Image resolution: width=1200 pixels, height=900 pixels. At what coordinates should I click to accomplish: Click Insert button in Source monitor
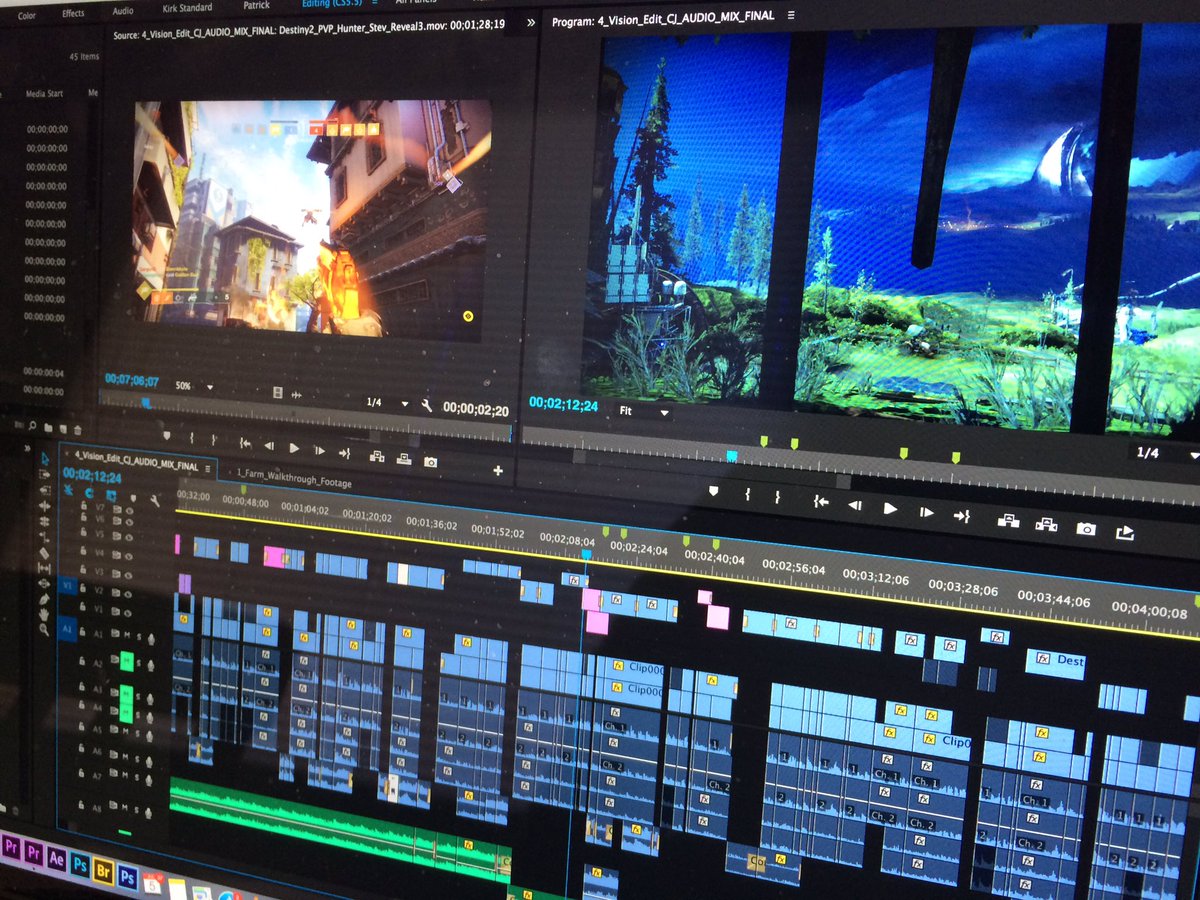click(377, 456)
